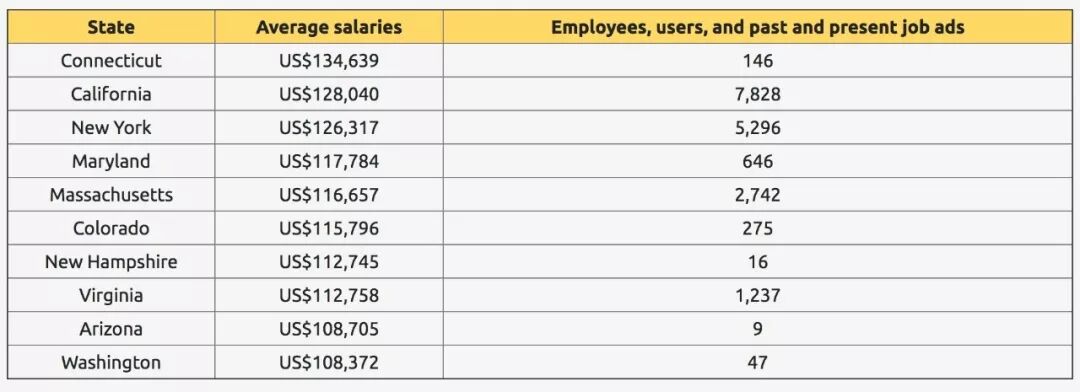Select the 7,828 job ads value

pyautogui.click(x=758, y=94)
